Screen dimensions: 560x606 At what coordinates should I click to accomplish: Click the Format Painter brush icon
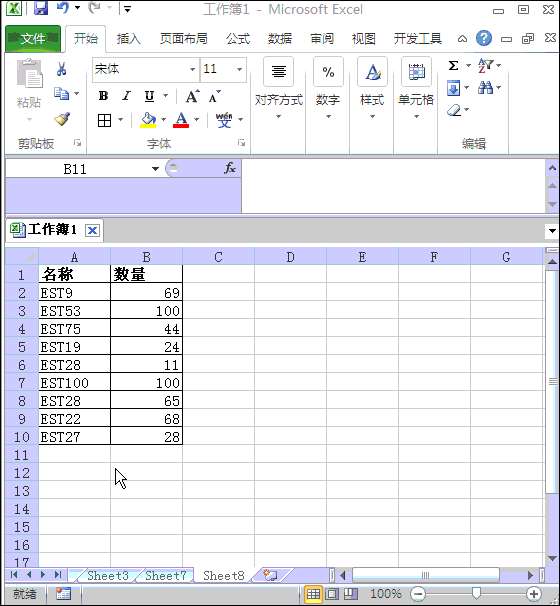(62, 119)
